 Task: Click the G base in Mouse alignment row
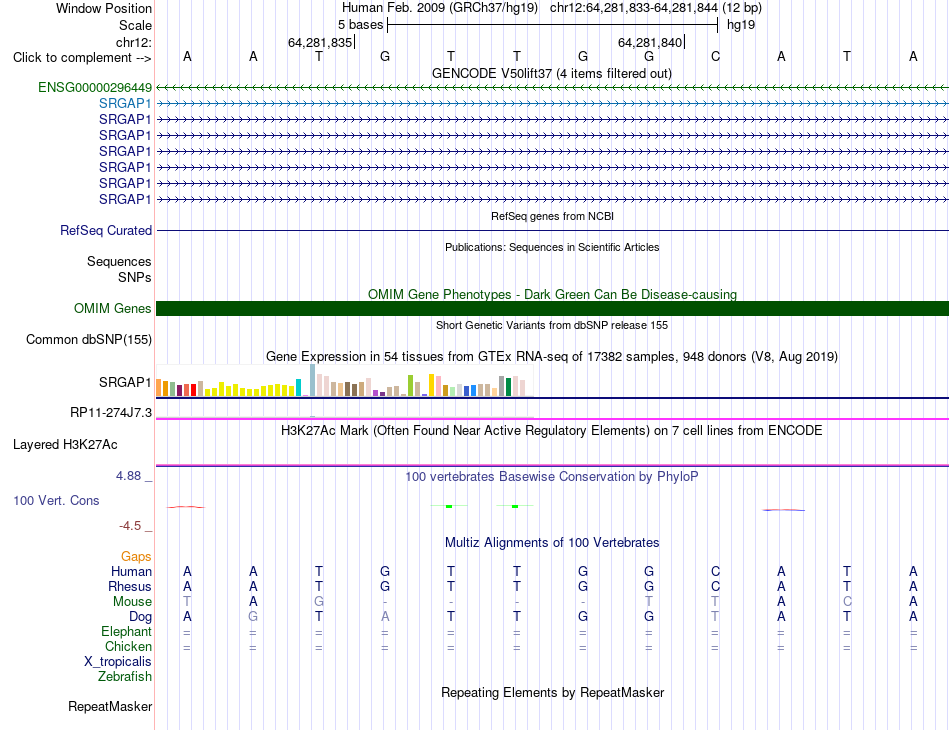click(x=319, y=602)
